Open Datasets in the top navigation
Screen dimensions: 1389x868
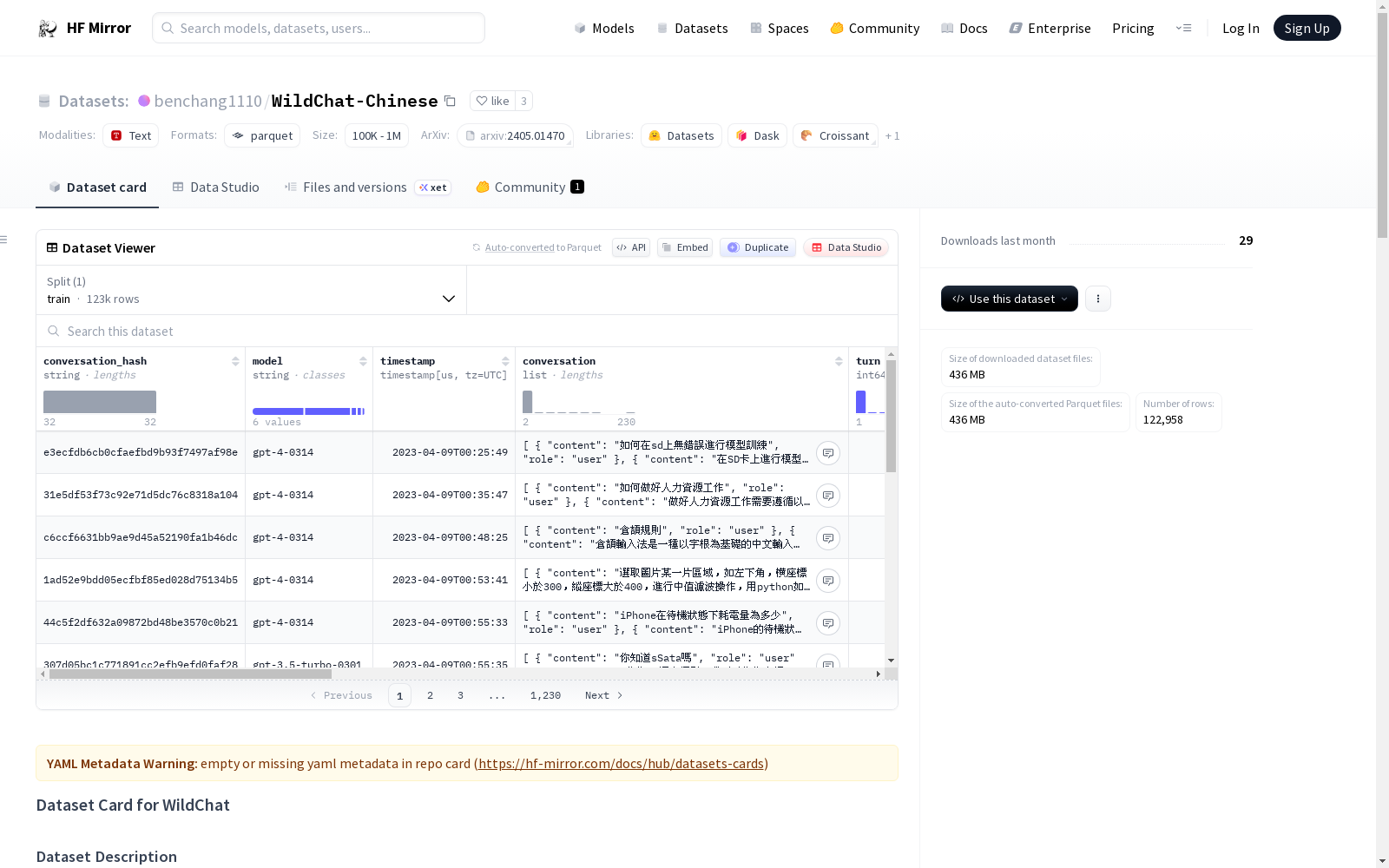[692, 29]
